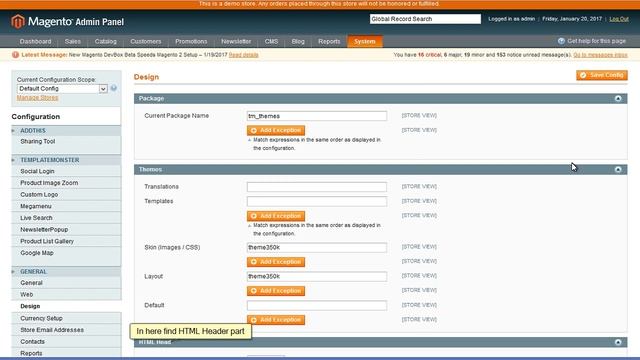
Task: Click Get help for this page
Action: click(x=596, y=41)
